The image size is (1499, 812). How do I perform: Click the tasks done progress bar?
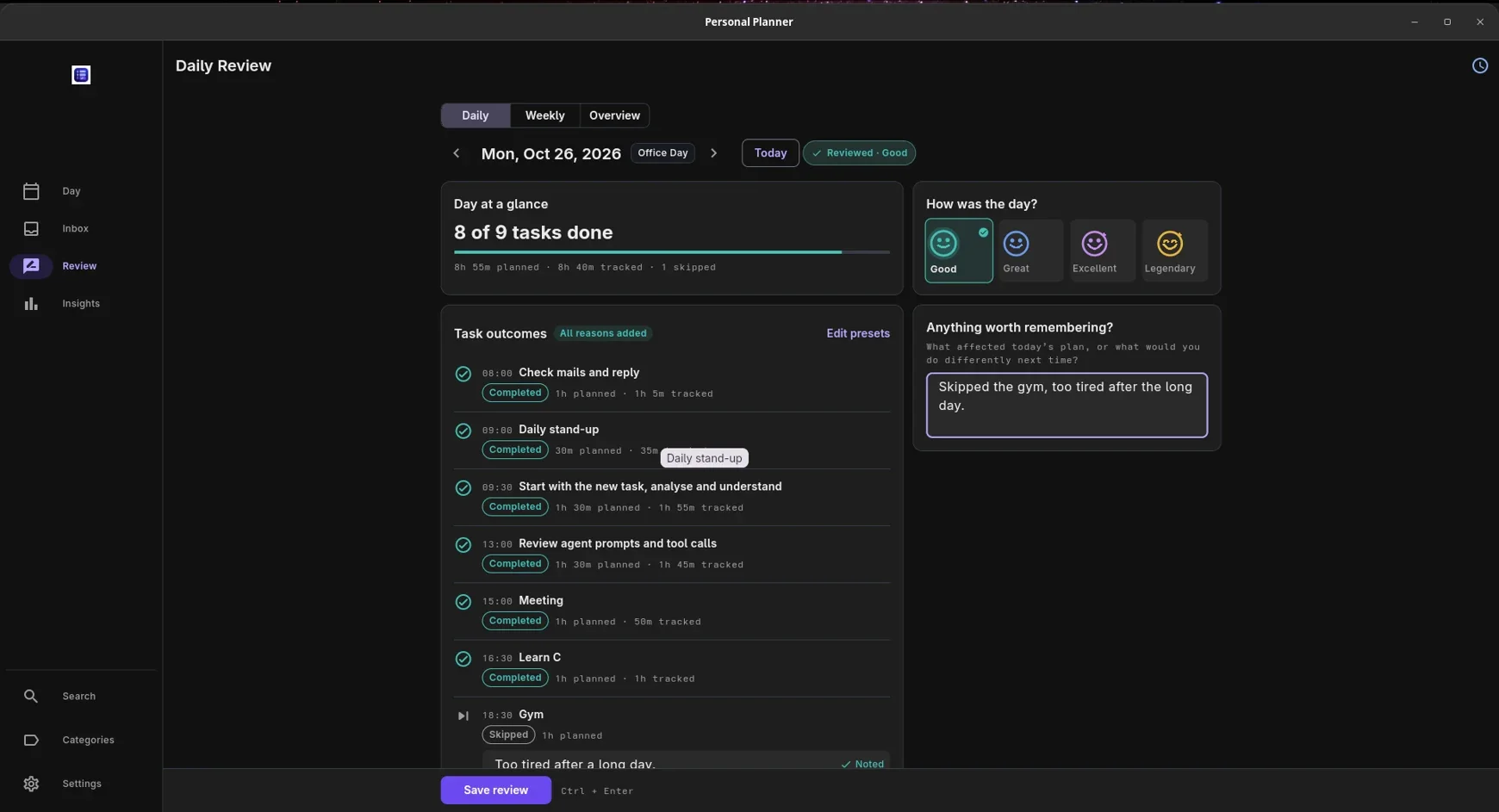tap(672, 252)
